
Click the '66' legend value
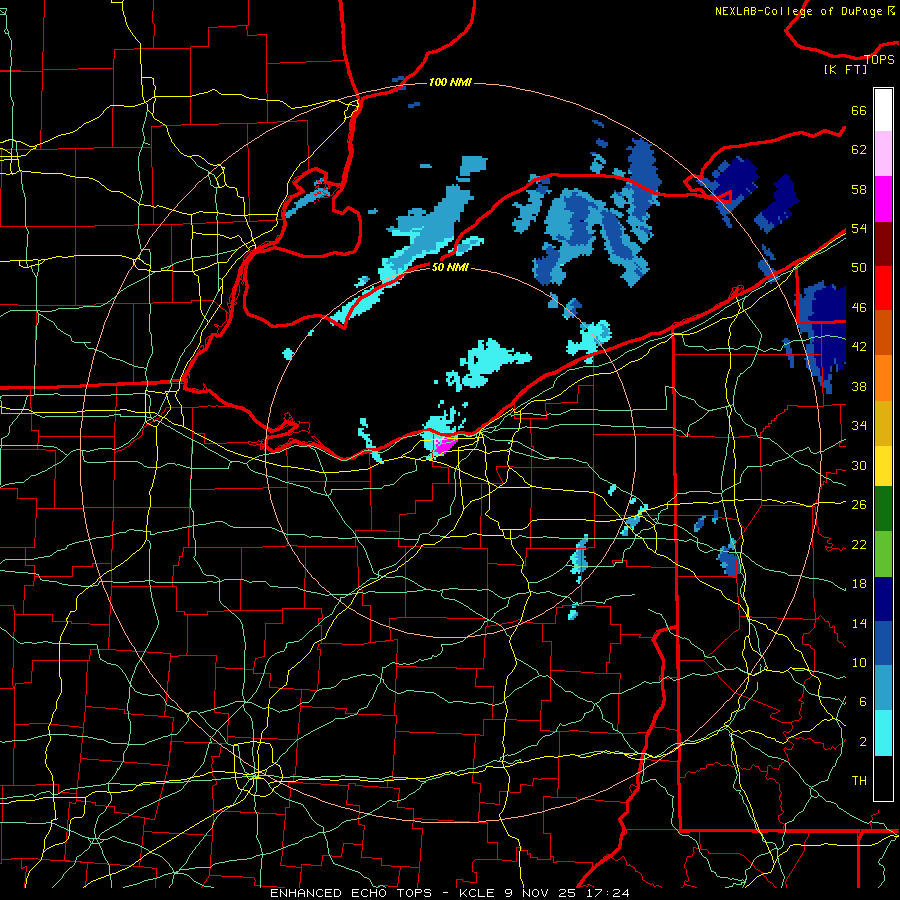(859, 110)
